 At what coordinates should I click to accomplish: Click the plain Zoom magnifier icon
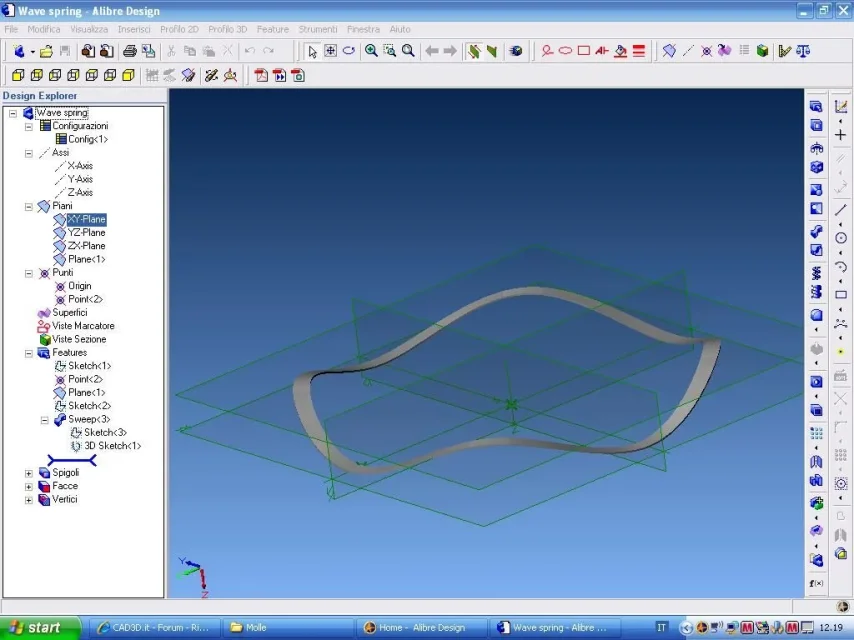408,51
